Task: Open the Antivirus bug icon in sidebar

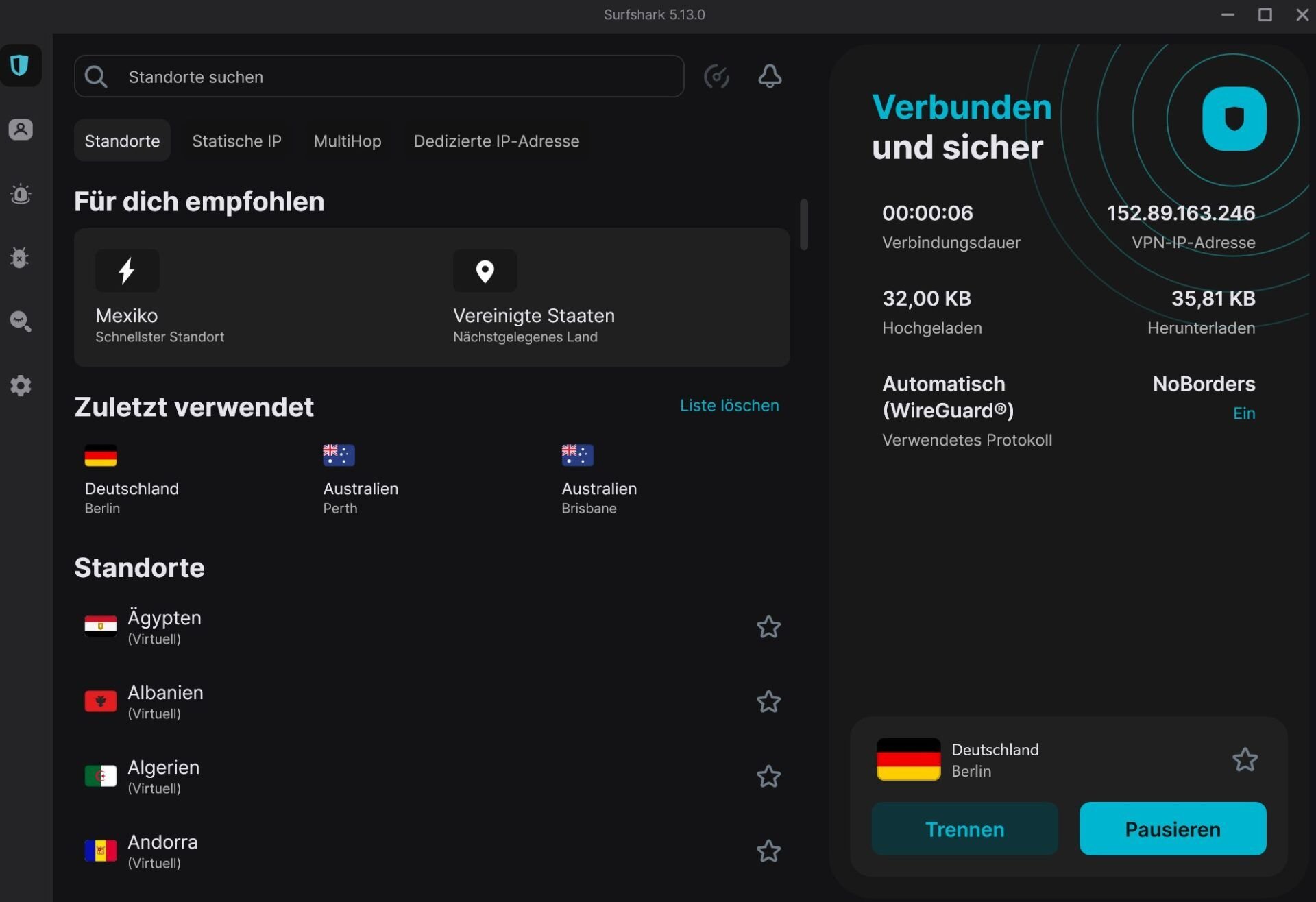Action: (21, 258)
